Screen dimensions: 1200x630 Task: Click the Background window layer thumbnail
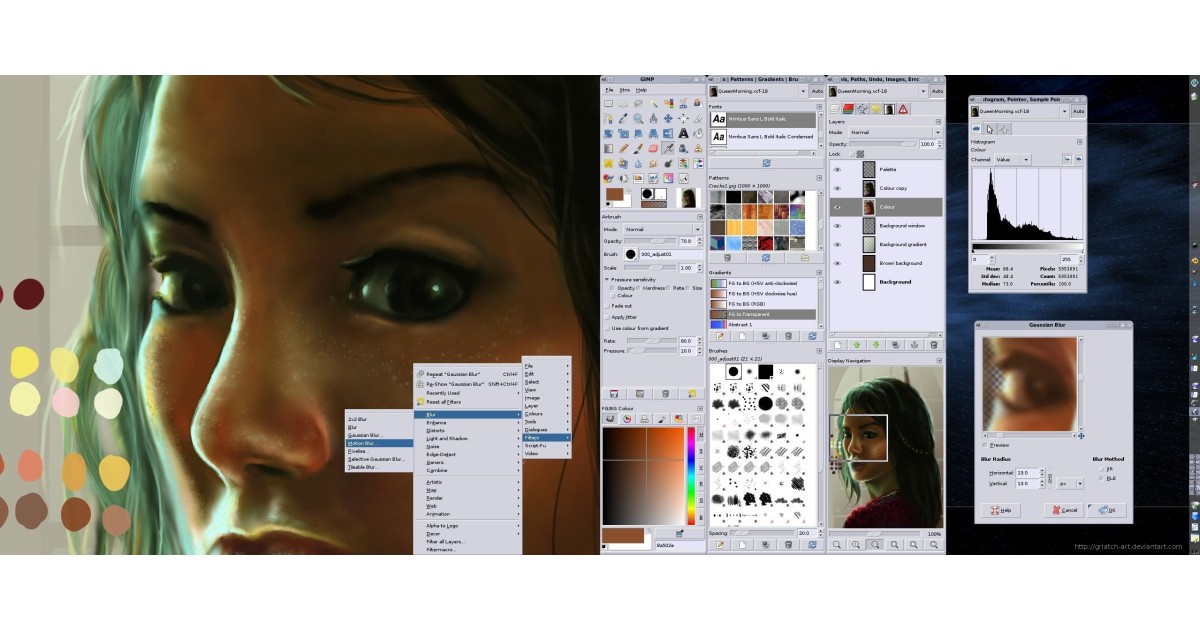869,226
